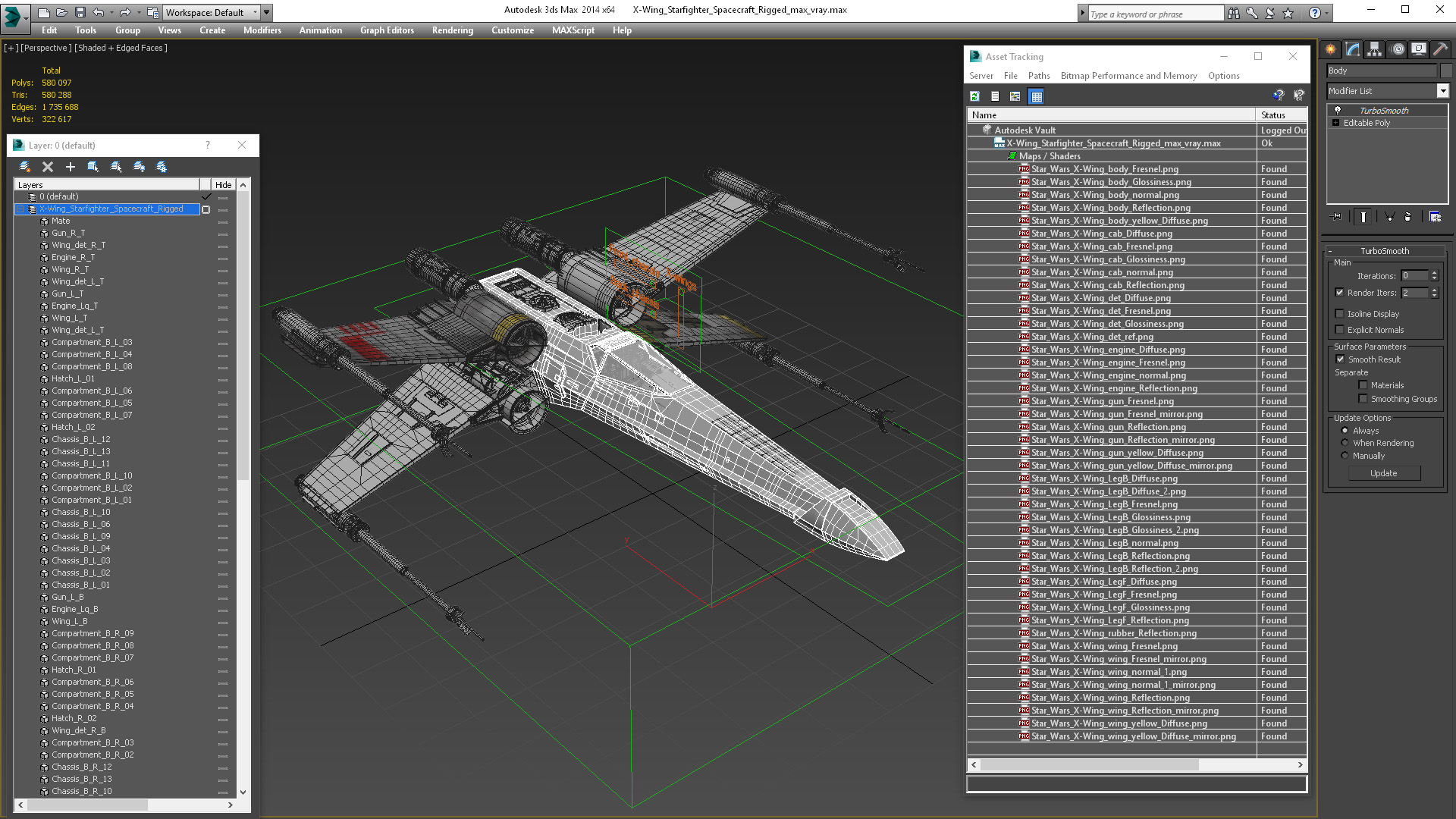
Task: Open the Rendering menu
Action: tap(453, 30)
